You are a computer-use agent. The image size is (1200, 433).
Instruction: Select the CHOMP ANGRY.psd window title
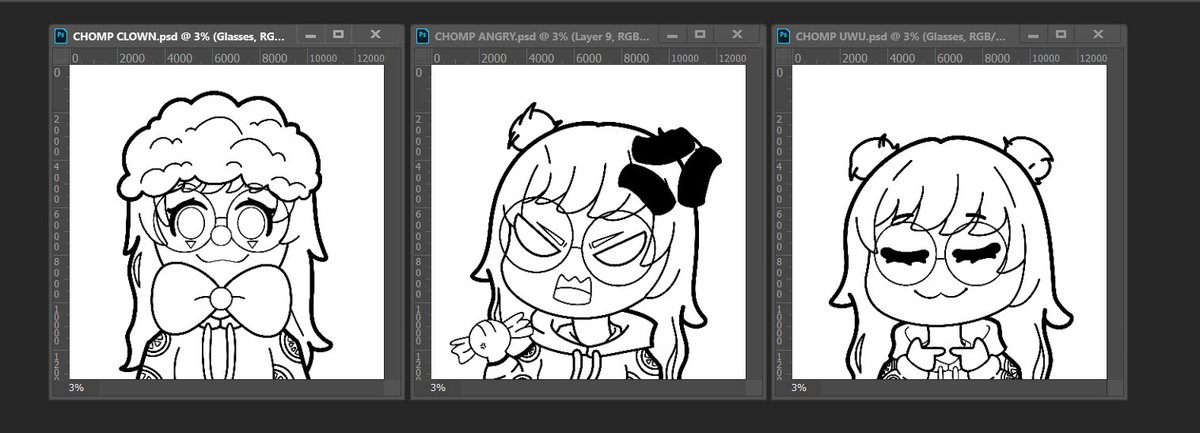tap(543, 35)
